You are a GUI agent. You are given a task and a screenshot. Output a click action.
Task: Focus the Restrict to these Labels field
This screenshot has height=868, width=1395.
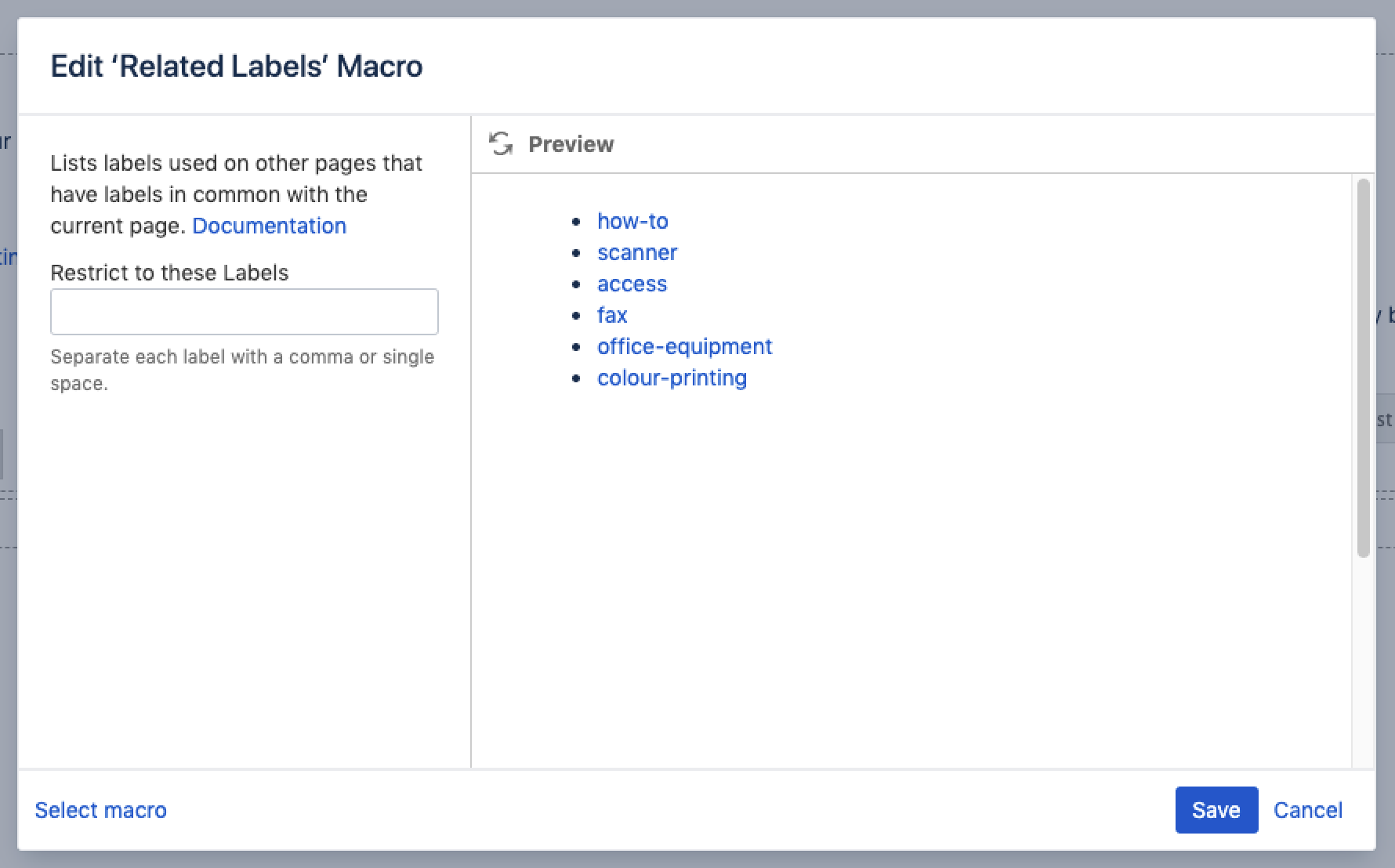[244, 312]
